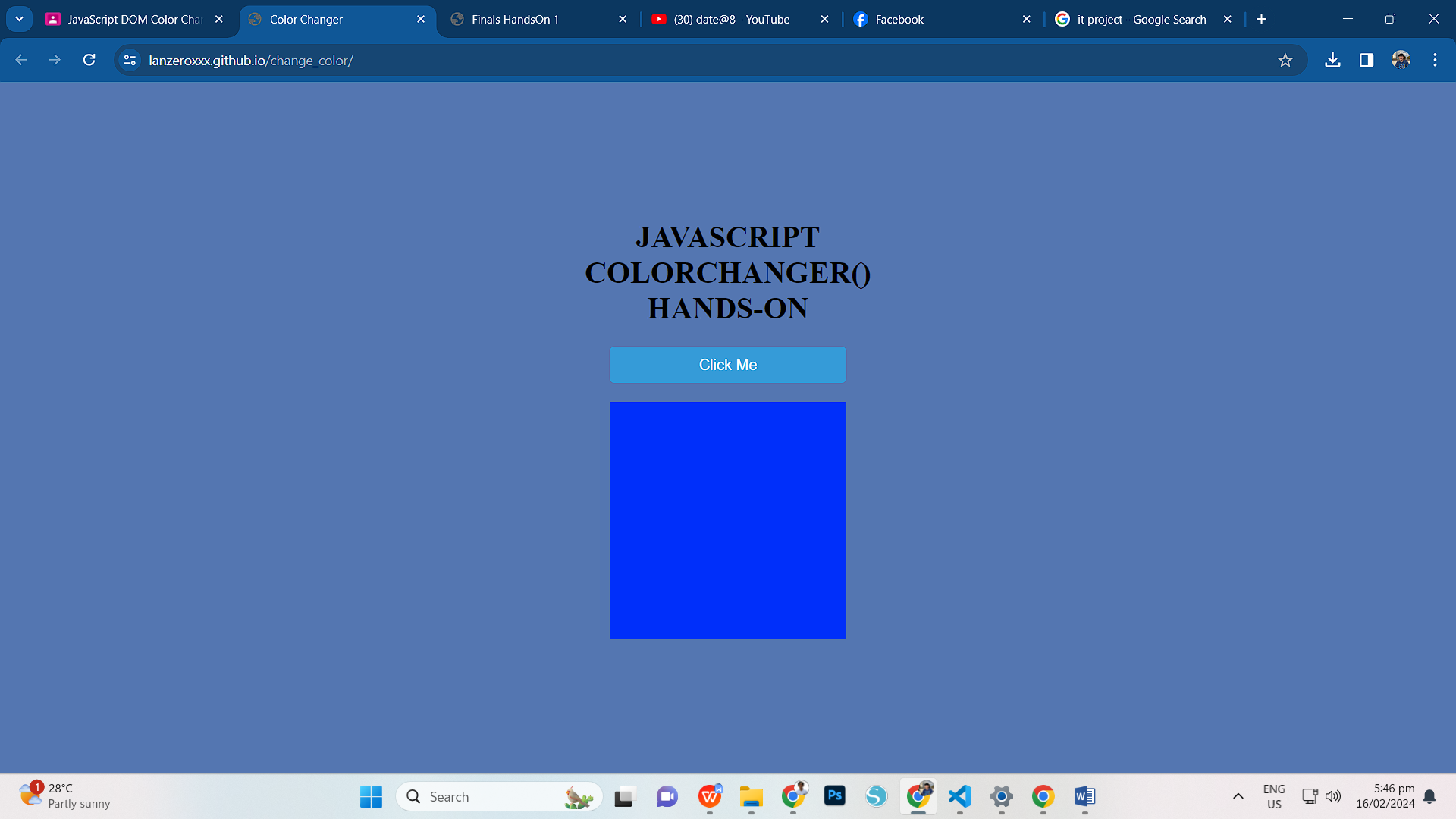Open the volume control in the system tray
1456x819 pixels.
click(1333, 796)
